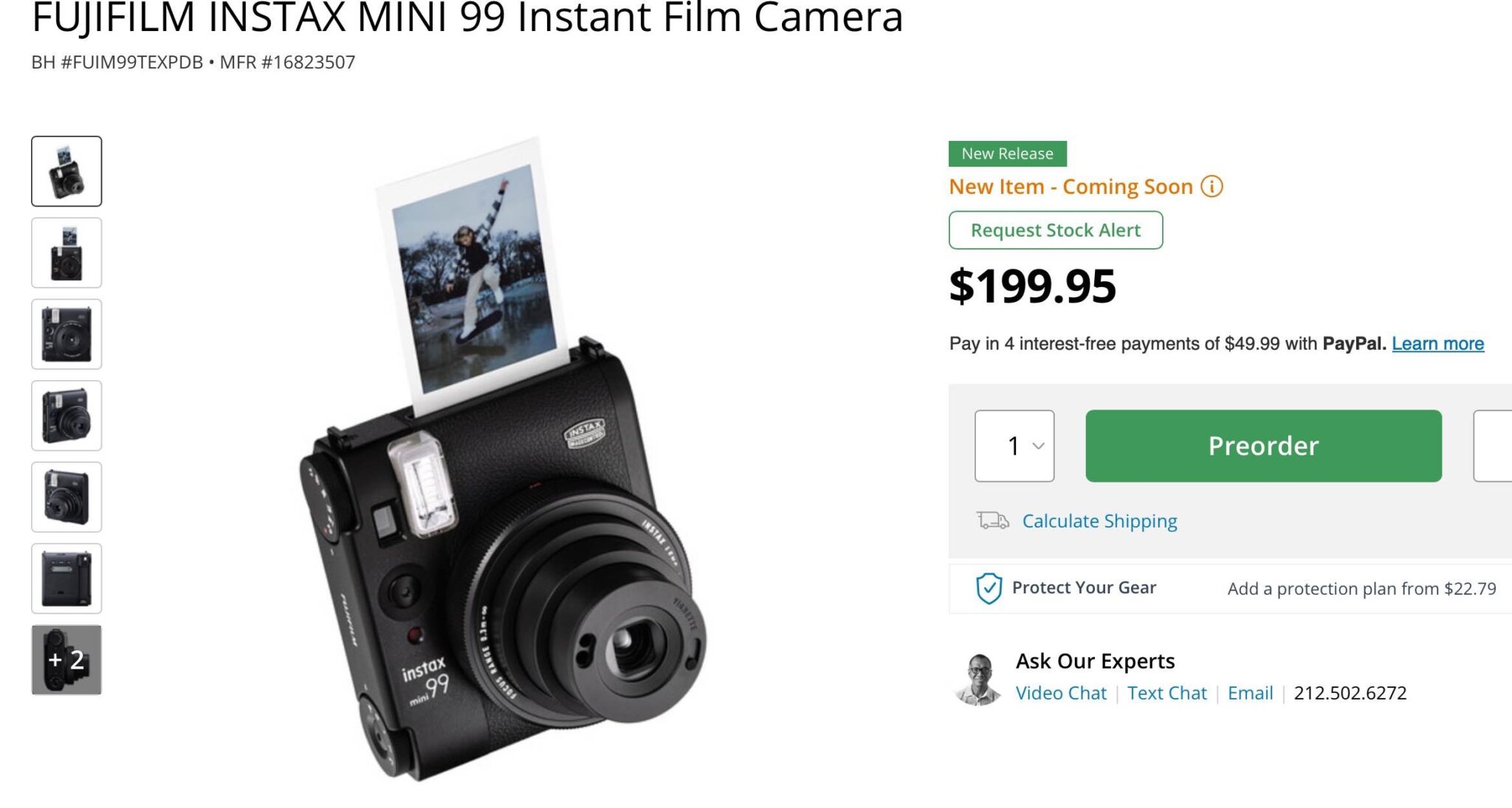Start a Video Chat with experts
The height and width of the screenshot is (808, 1512).
1061,693
